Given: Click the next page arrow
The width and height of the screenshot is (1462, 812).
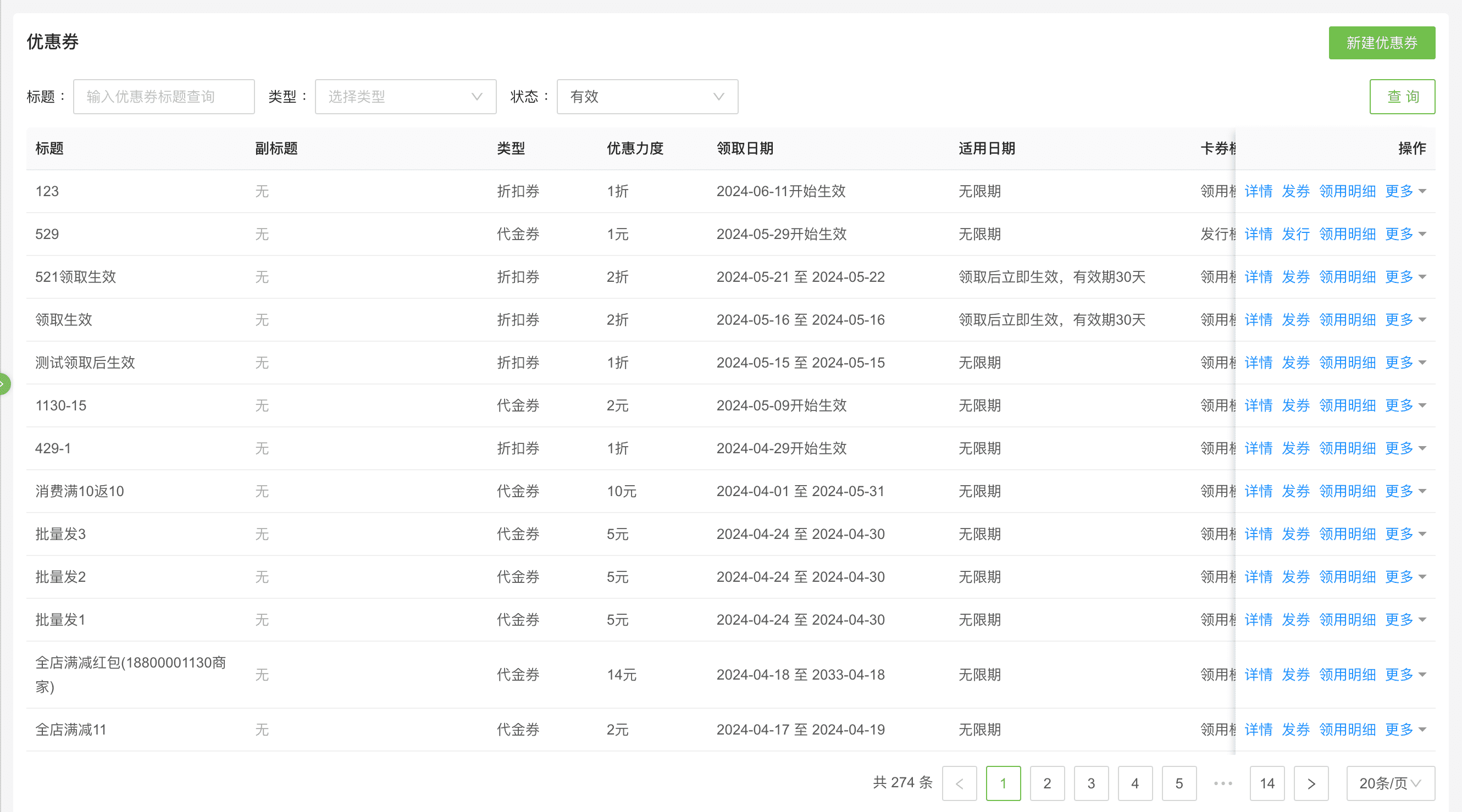Looking at the screenshot, I should point(1310,783).
